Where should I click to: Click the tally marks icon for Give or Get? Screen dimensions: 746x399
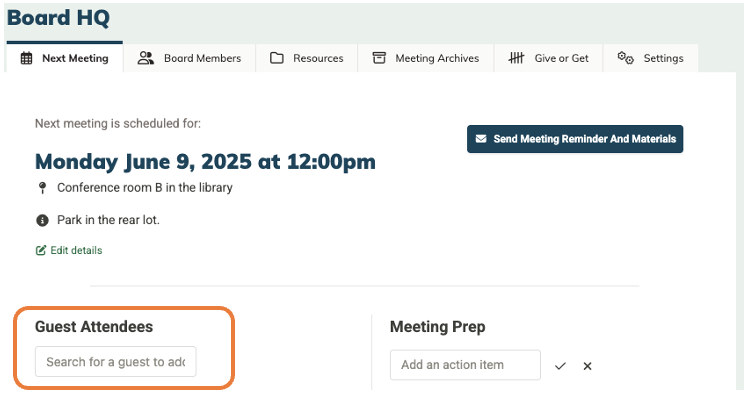(516, 58)
